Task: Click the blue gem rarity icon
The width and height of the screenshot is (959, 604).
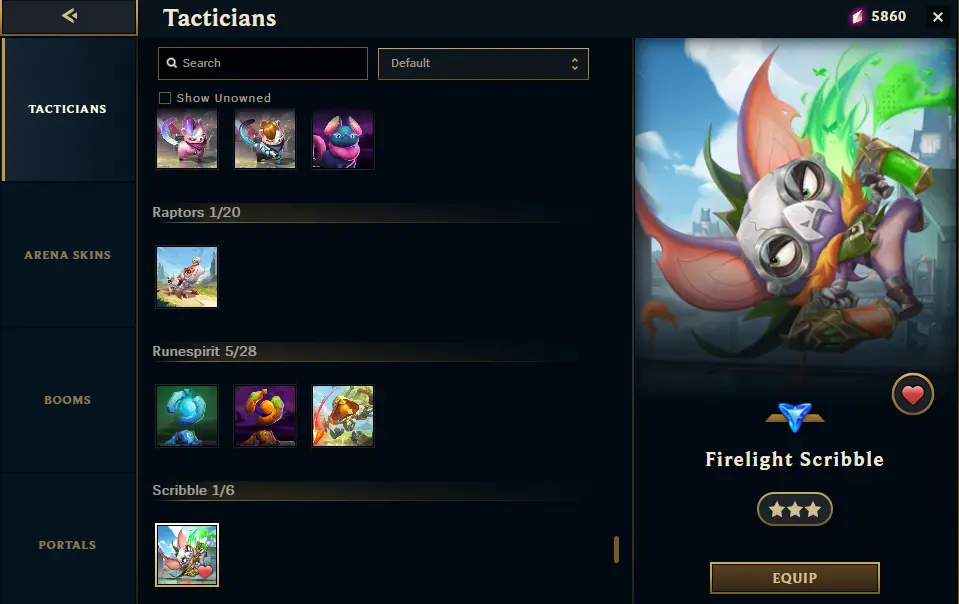Action: [794, 417]
